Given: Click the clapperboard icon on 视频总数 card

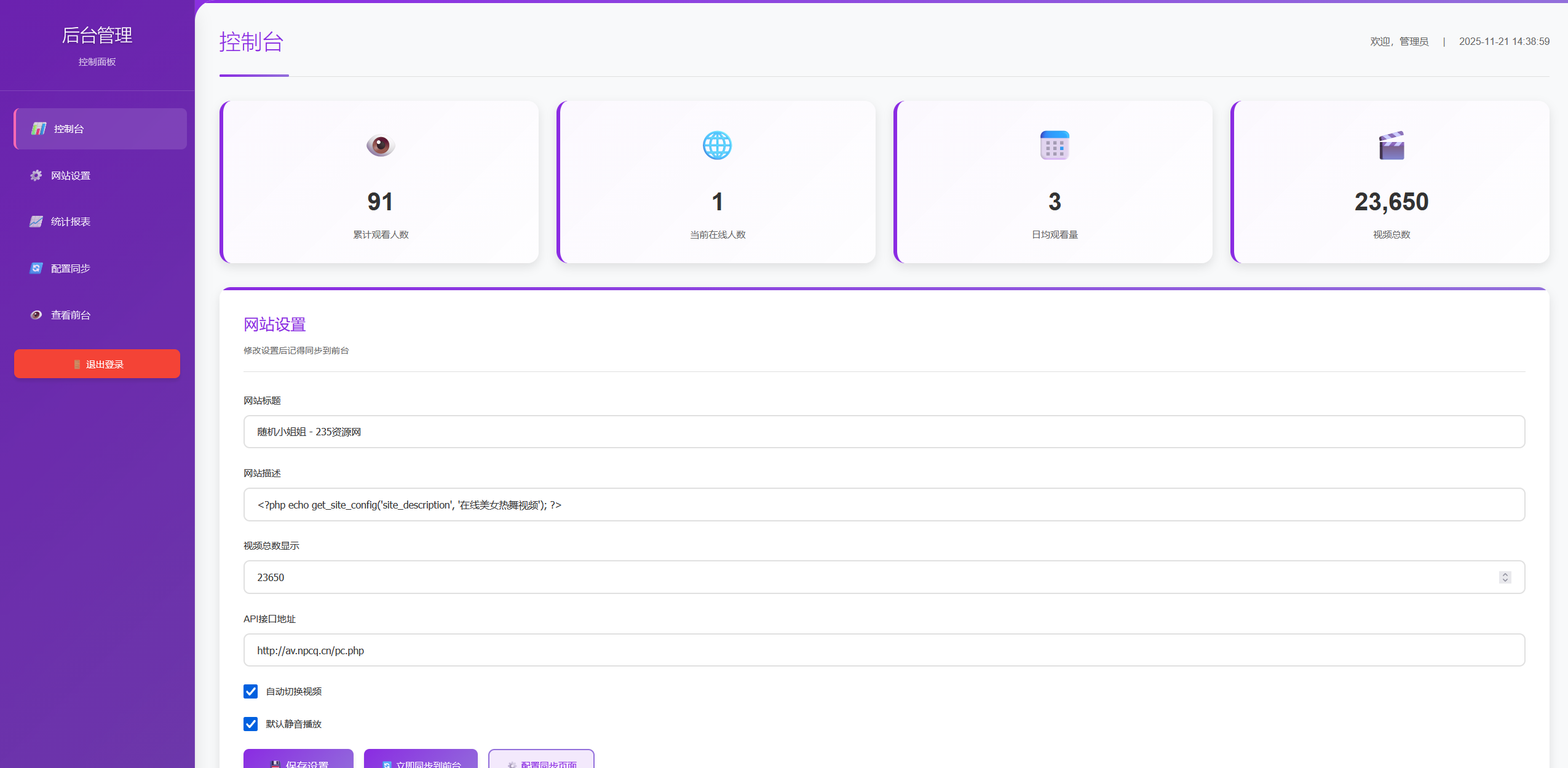Looking at the screenshot, I should point(1391,145).
